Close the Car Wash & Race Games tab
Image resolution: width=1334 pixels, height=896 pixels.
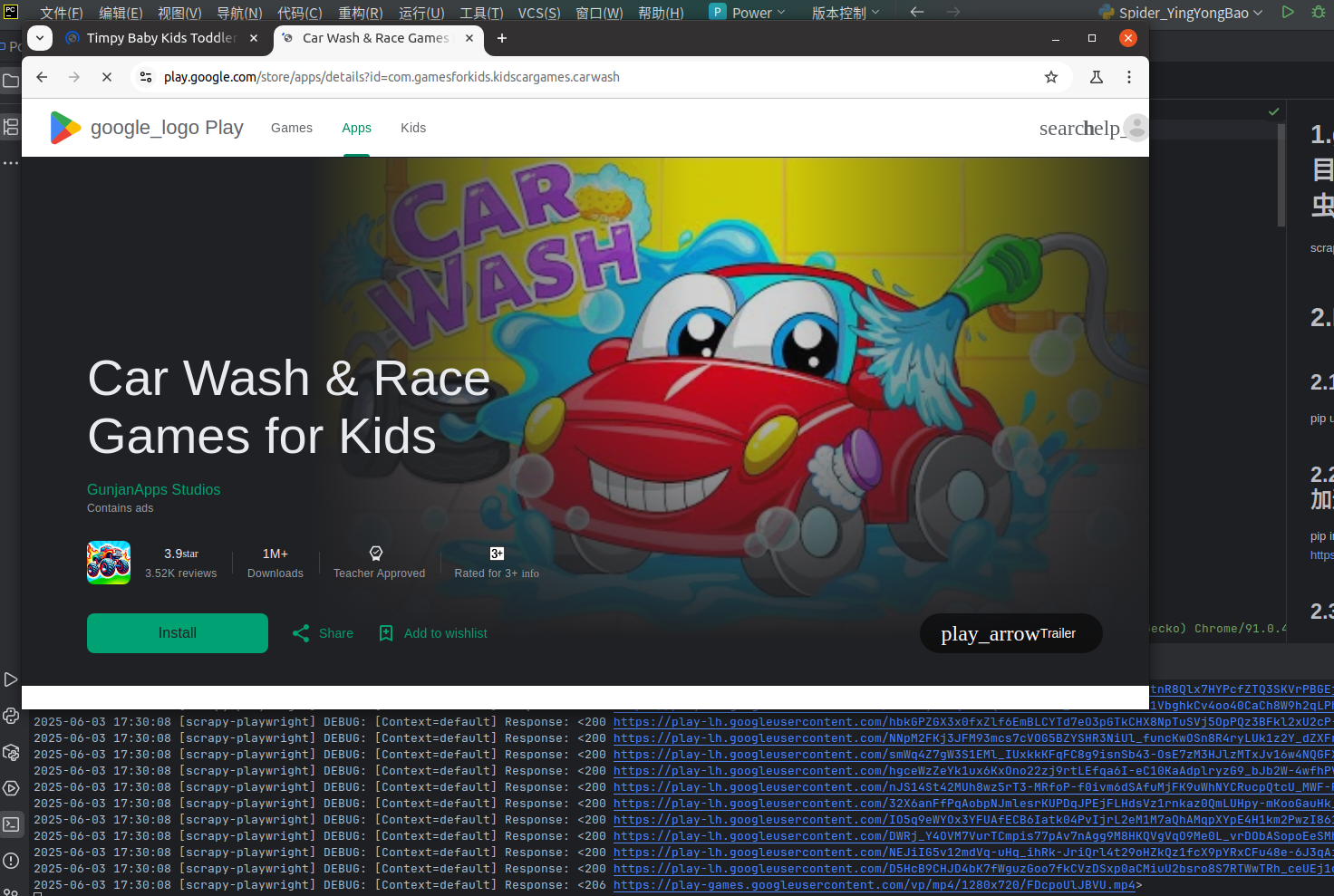(469, 38)
